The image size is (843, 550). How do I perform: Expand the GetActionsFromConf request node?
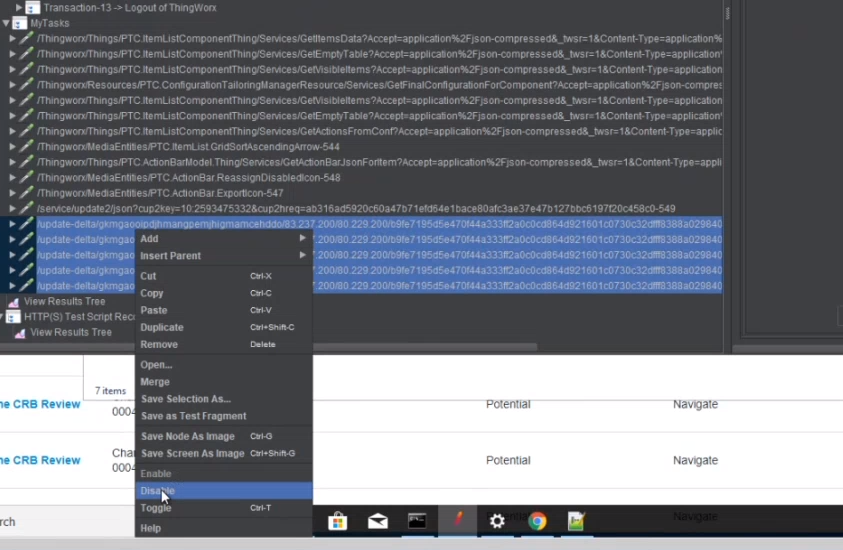pos(12,131)
